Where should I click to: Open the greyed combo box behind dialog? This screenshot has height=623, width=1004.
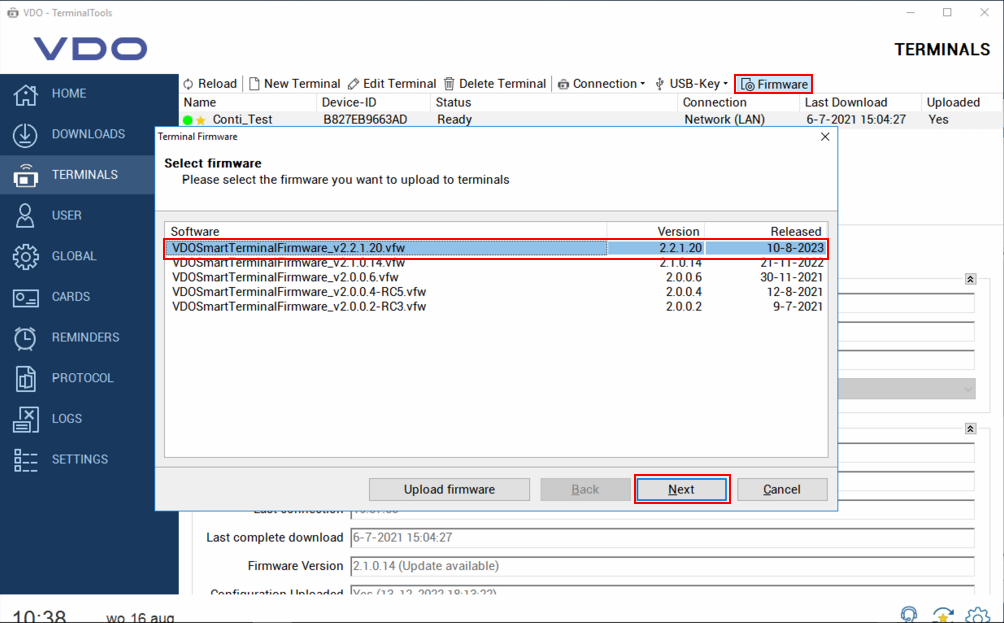[907, 389]
